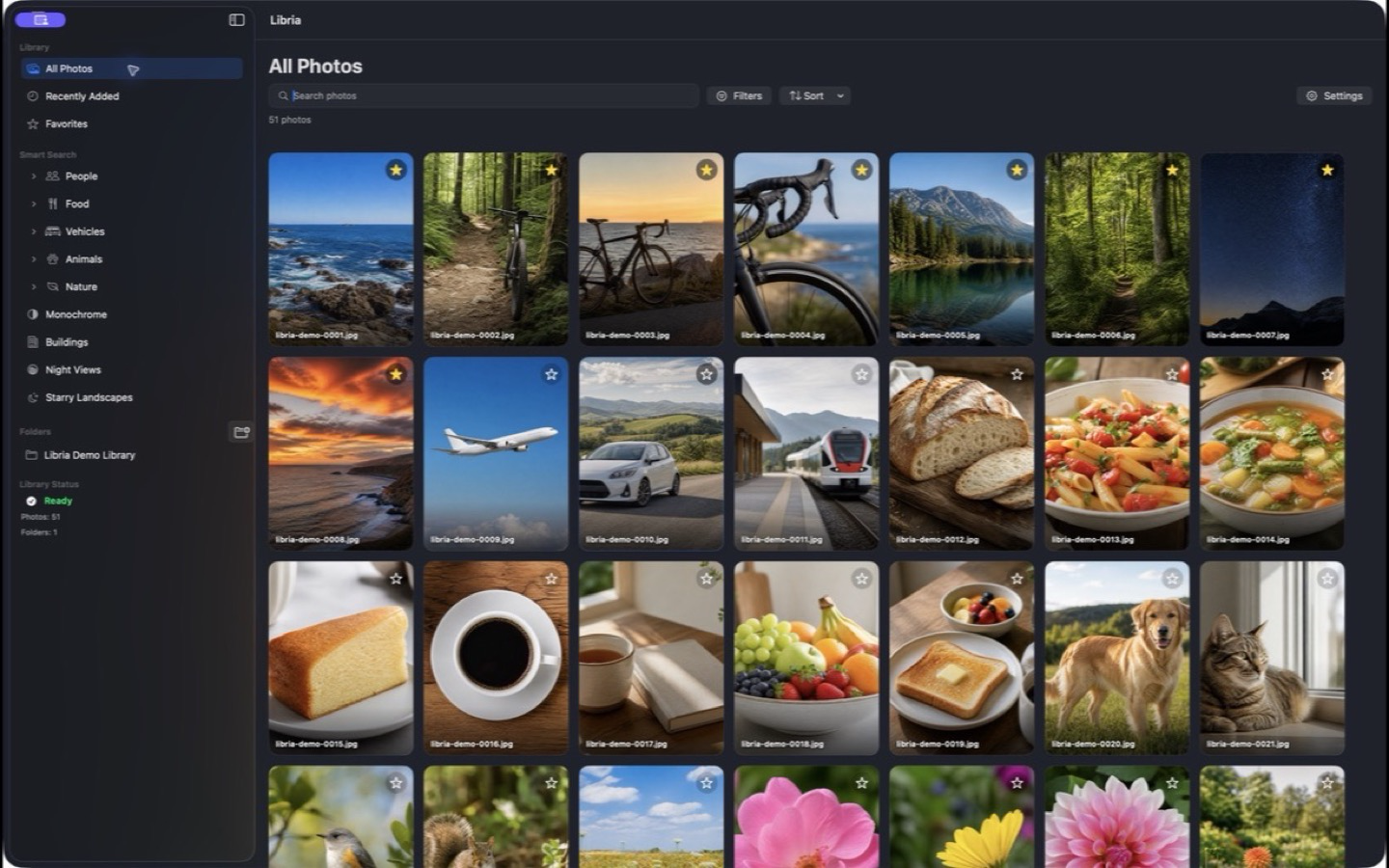Expand the Food smart search group
The image size is (1389, 868).
point(34,203)
